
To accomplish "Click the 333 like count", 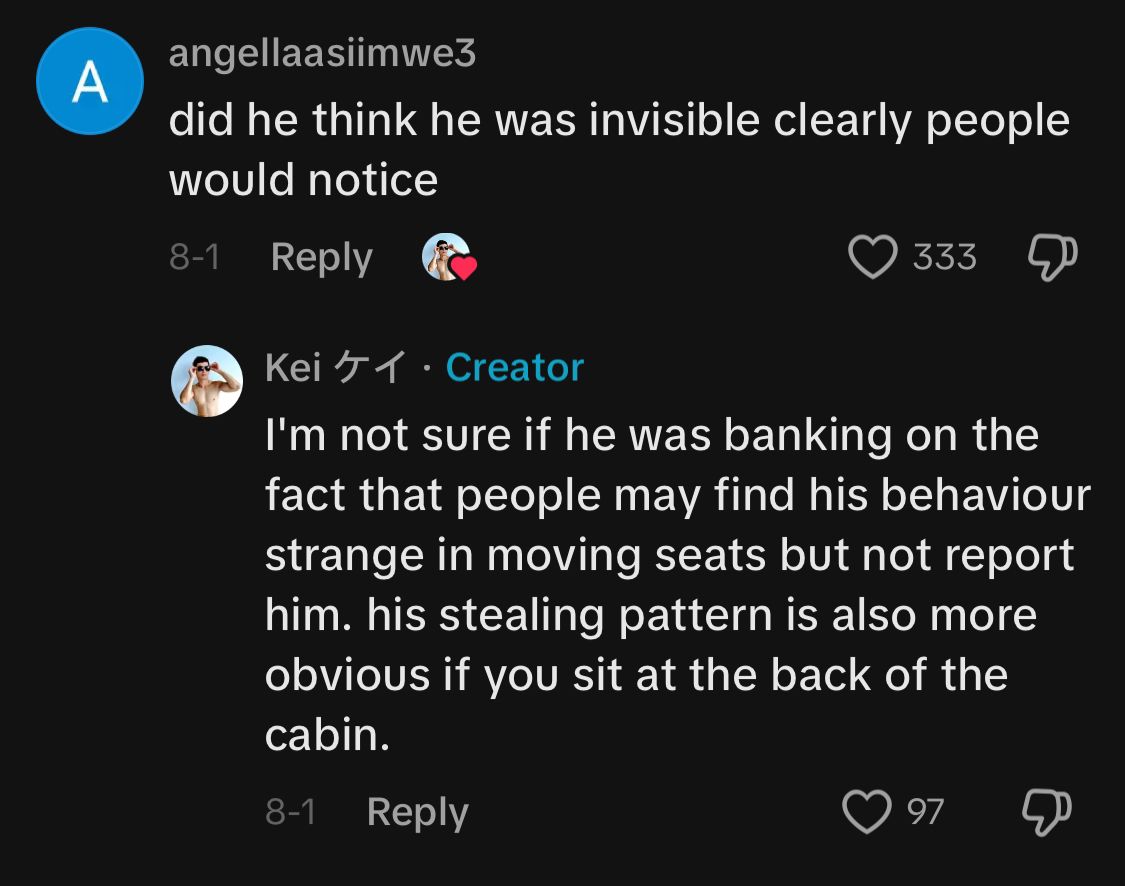I will pyautogui.click(x=944, y=258).
